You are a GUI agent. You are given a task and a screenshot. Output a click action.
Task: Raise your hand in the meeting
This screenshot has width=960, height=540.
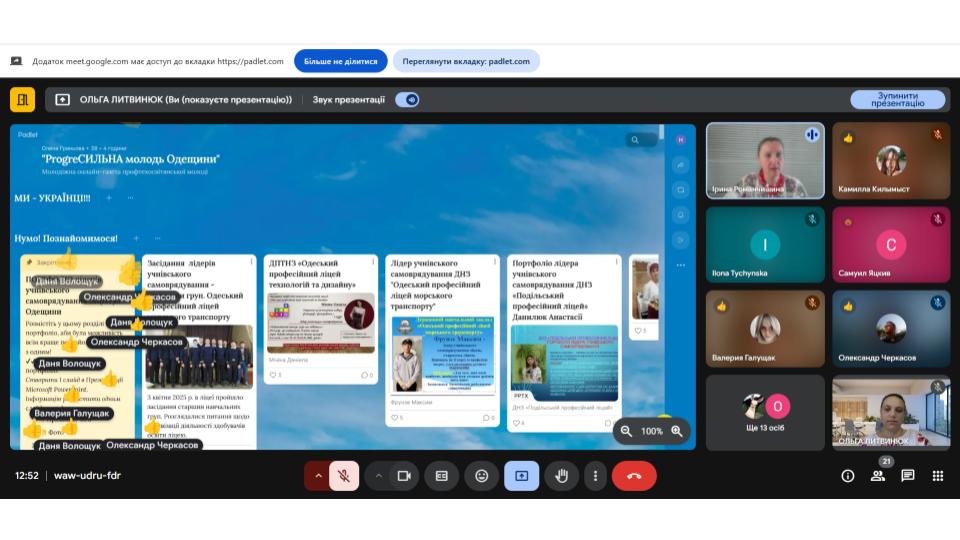[x=561, y=476]
